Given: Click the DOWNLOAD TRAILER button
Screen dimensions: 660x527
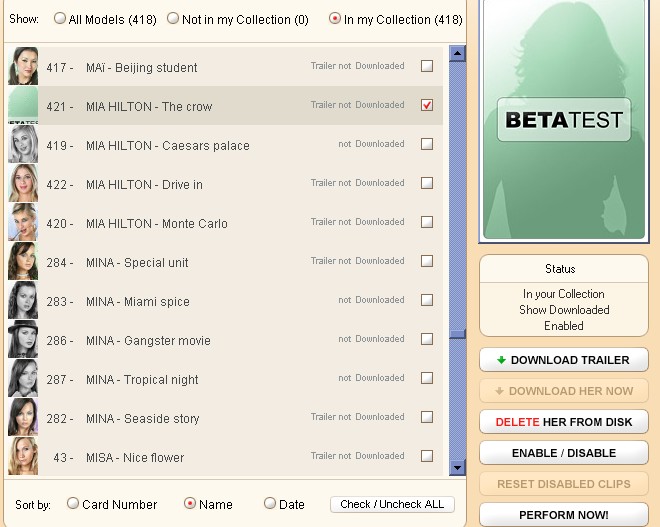Looking at the screenshot, I should tap(564, 360).
